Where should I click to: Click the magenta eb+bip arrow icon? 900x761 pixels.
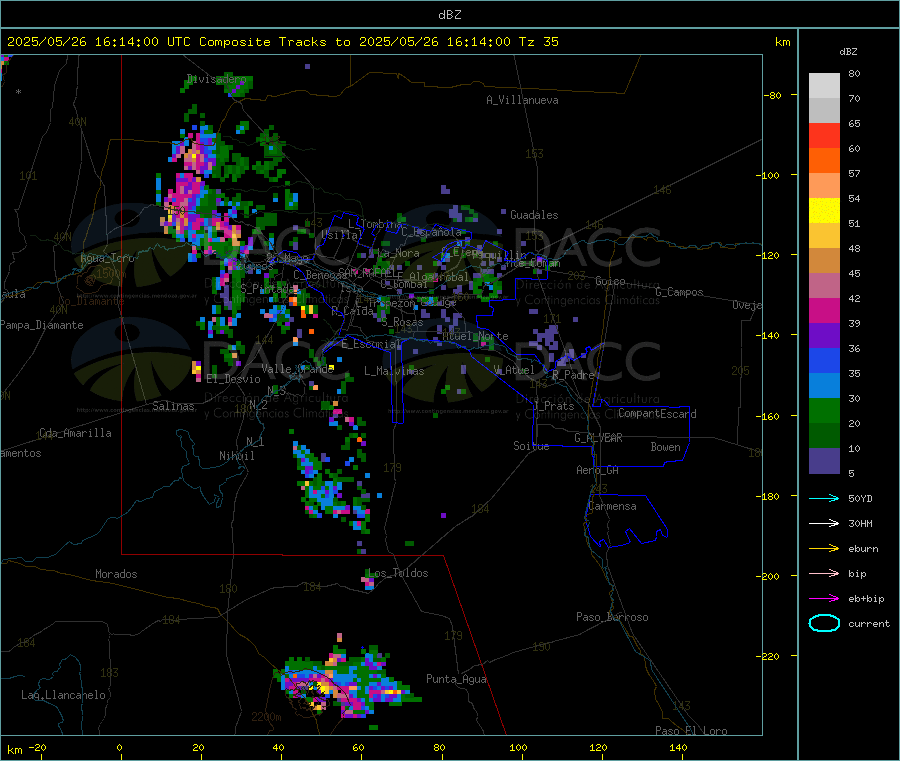824,599
